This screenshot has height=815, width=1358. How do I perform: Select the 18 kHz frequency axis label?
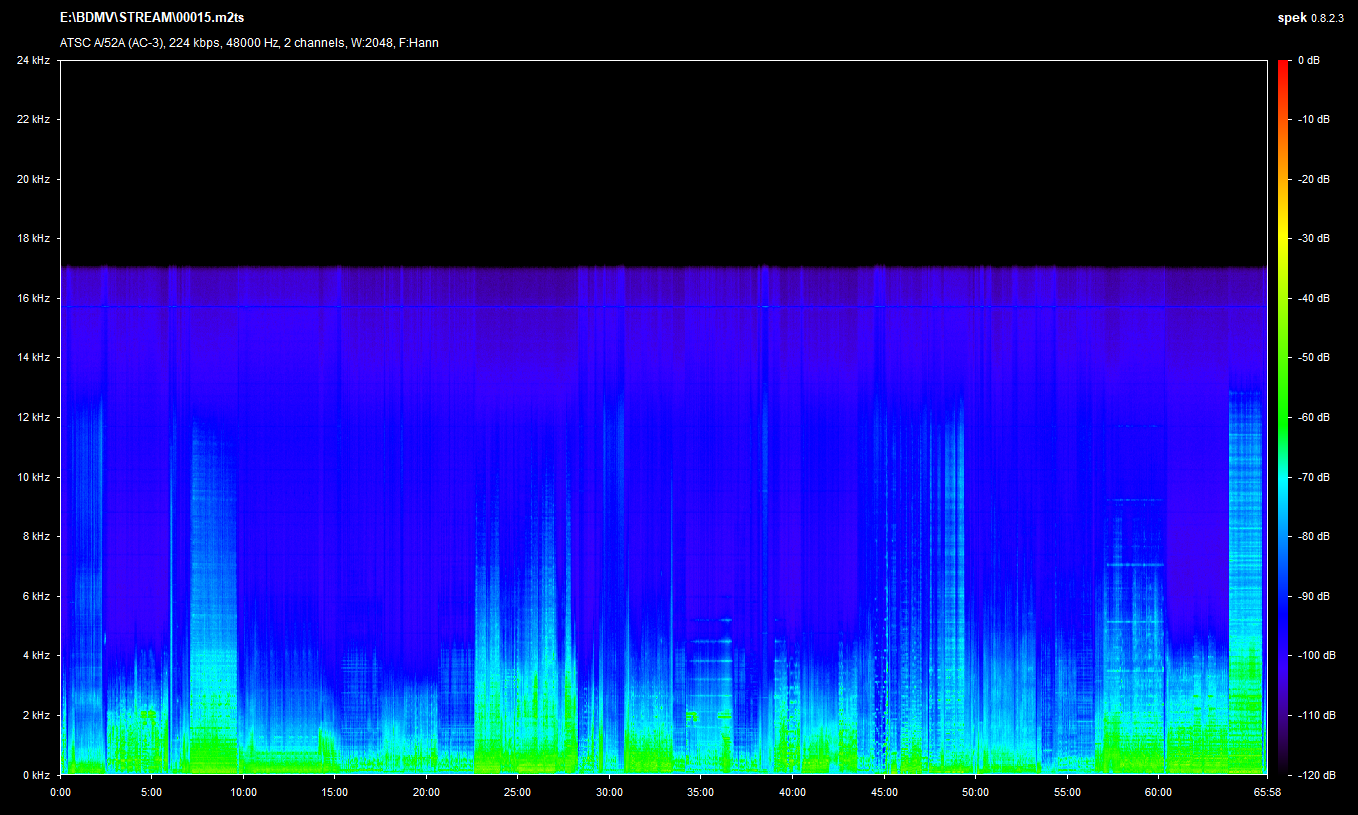click(x=32, y=239)
